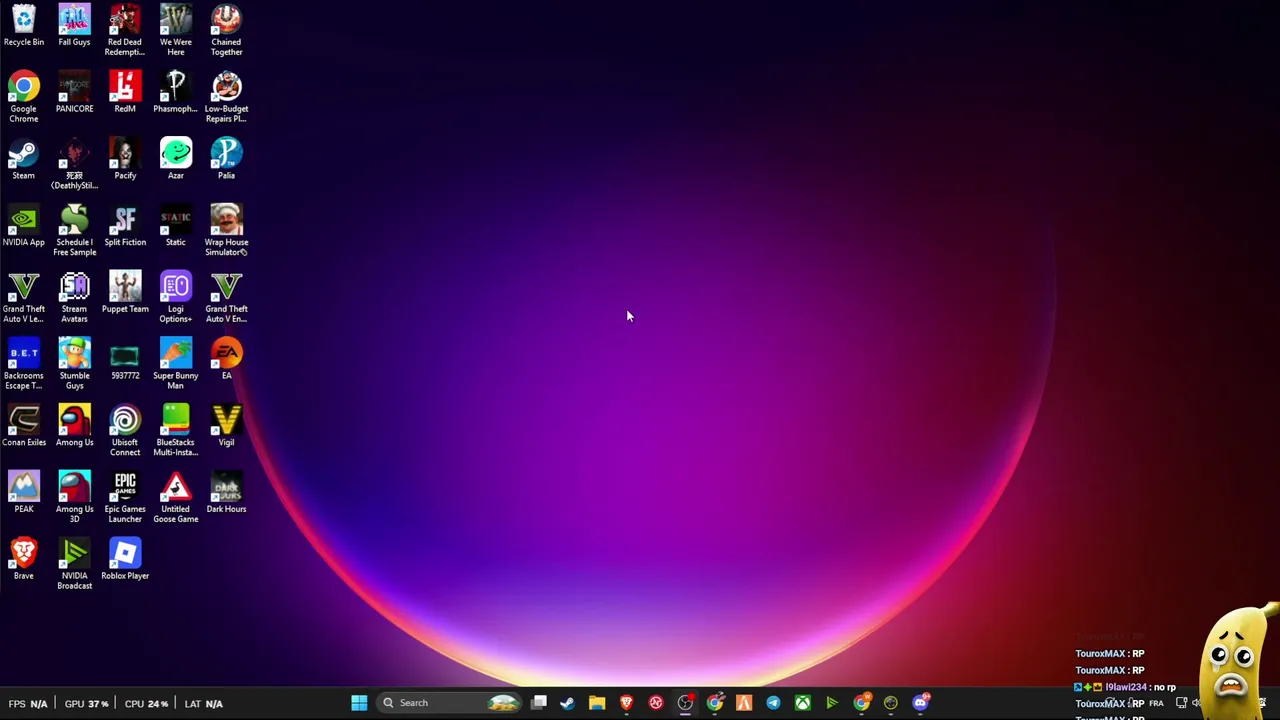
Task: Open Stream Avatars desktop shortcut
Action: point(74,298)
